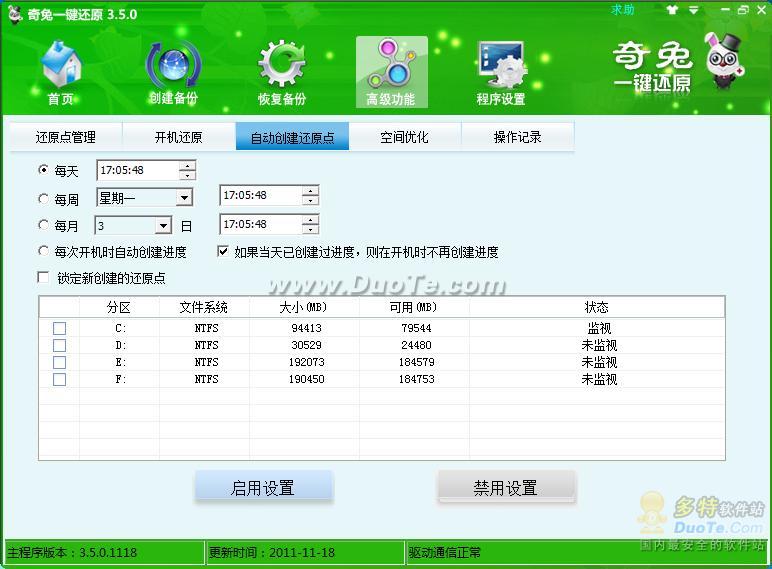This screenshot has height=569, width=772.
Task: Open the 高级功能 icon
Action: pyautogui.click(x=391, y=72)
